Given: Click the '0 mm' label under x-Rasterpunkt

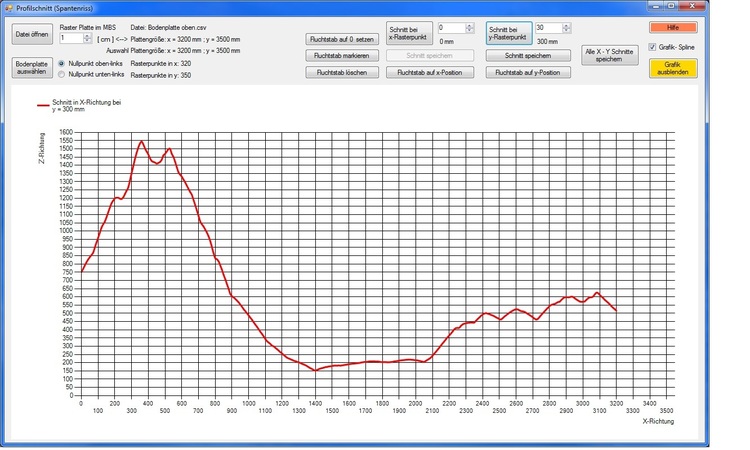Looking at the screenshot, I should click(446, 42).
